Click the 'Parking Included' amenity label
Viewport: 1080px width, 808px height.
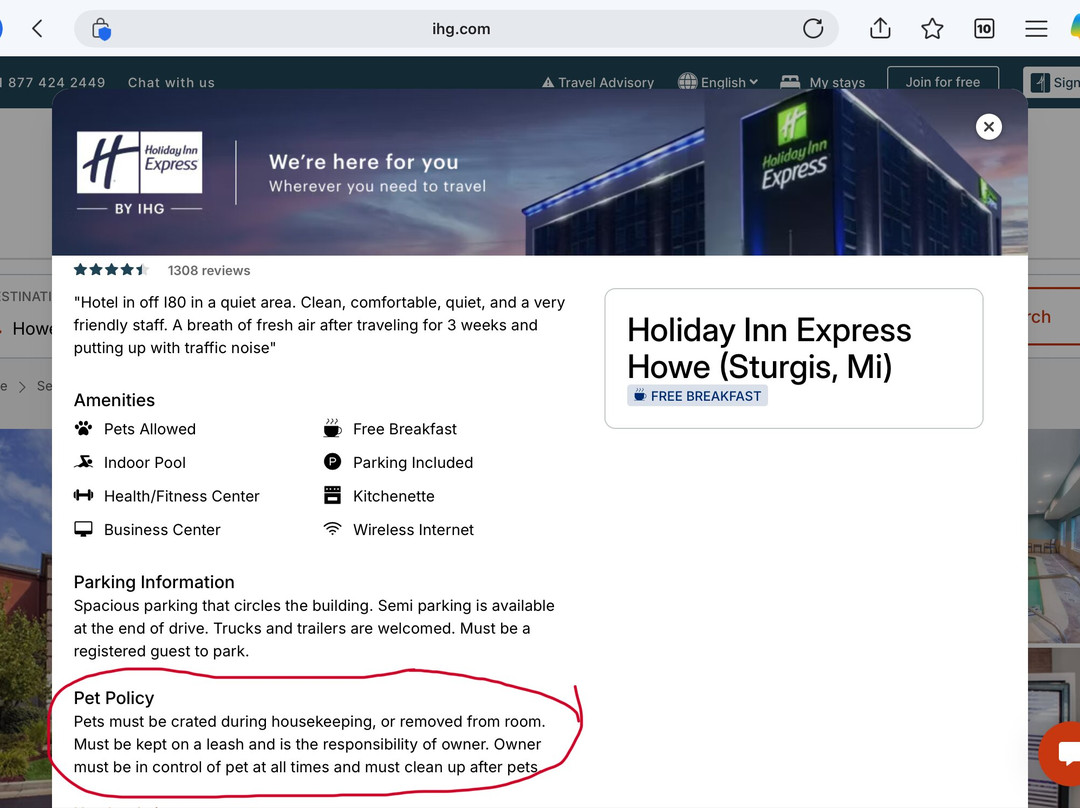tap(413, 463)
